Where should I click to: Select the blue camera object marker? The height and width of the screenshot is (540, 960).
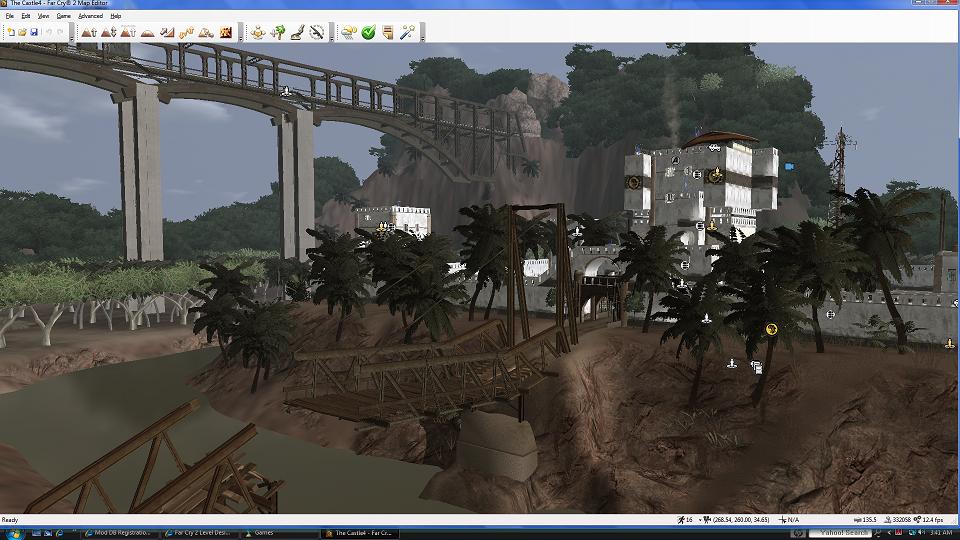click(x=789, y=166)
